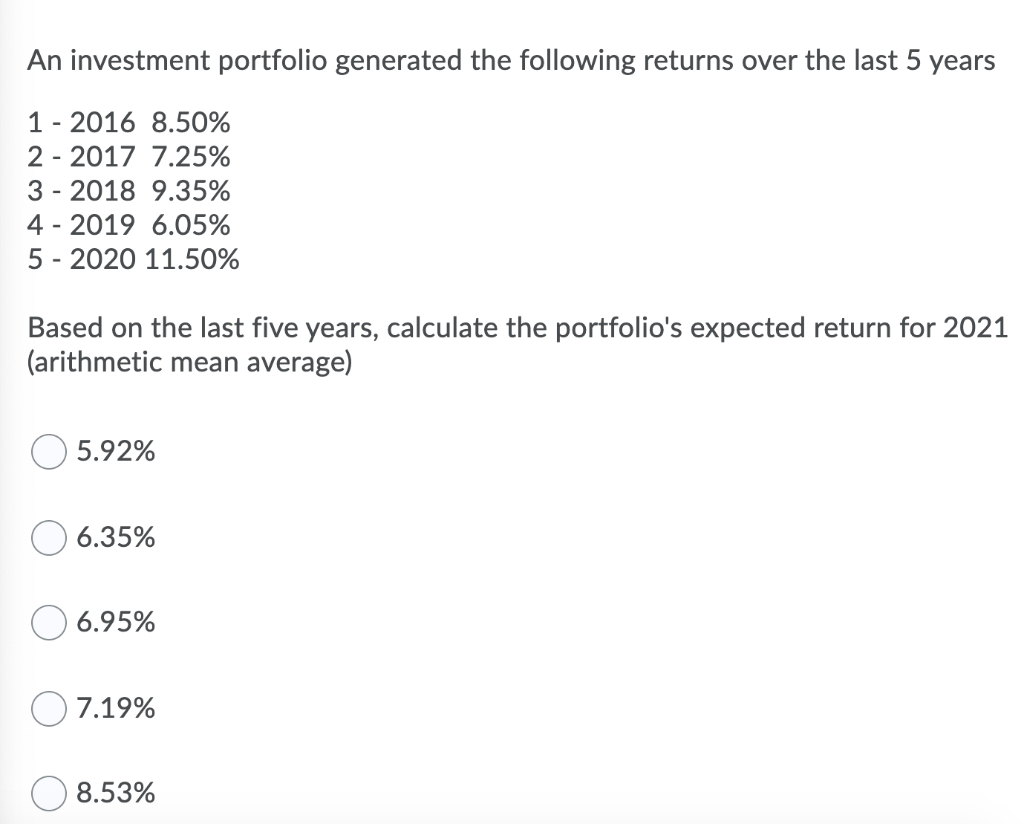Image resolution: width=1024 pixels, height=824 pixels.
Task: Choose the 6.35% answer option
Action: 48,538
